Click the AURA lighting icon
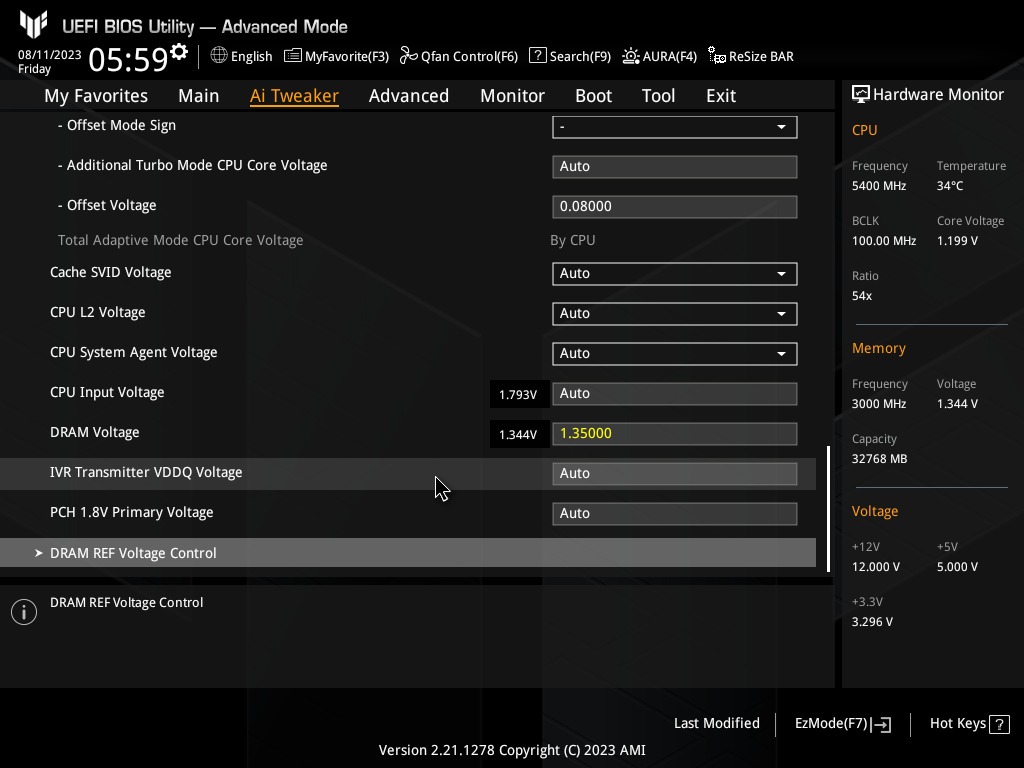 tap(631, 56)
